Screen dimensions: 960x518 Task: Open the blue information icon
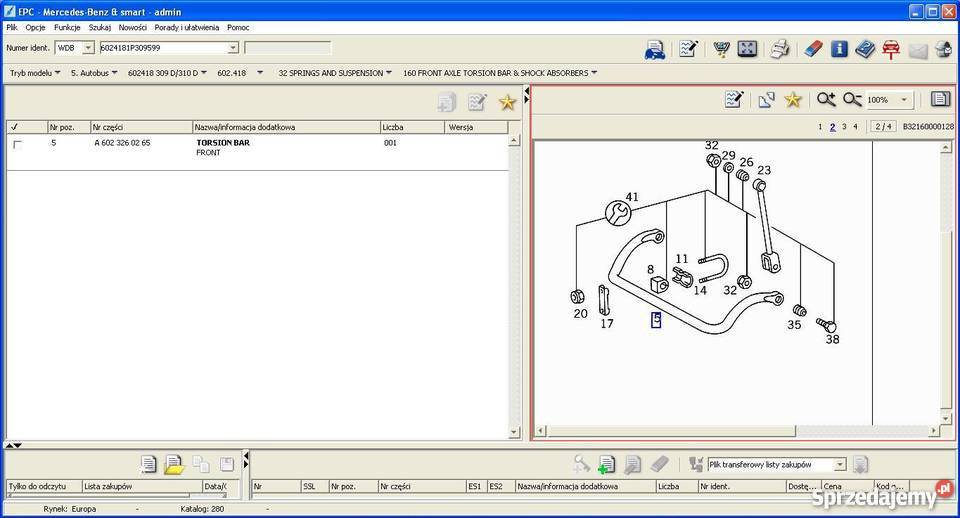point(839,49)
